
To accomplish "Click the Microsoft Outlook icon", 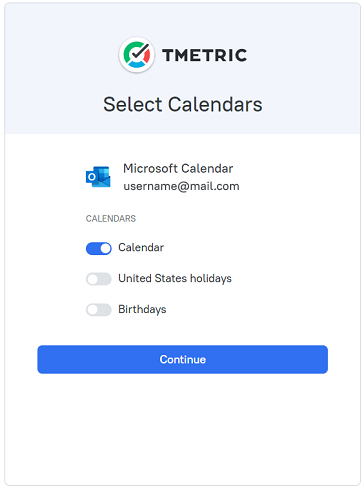I will 98,177.
